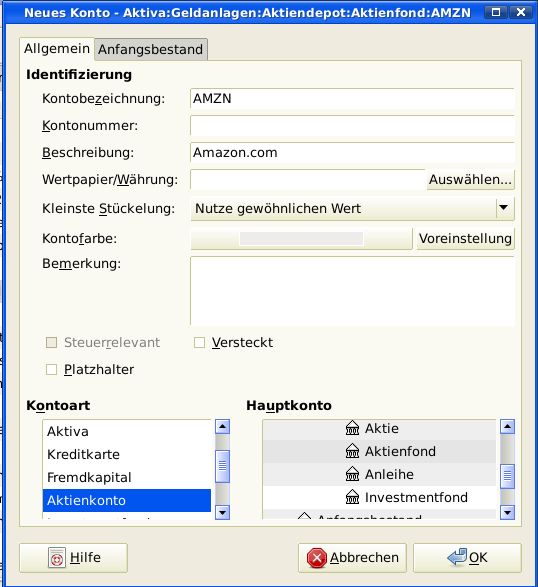Click the Kontoart scrollbar up arrow
The height and width of the screenshot is (587, 538).
click(x=222, y=427)
